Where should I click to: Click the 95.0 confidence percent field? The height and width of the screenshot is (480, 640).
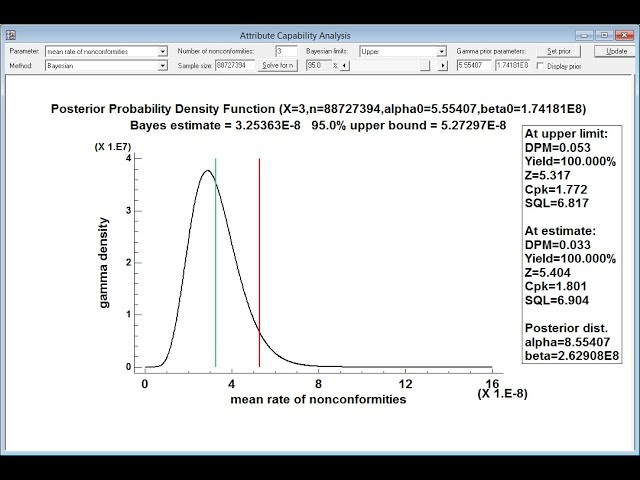pyautogui.click(x=318, y=65)
